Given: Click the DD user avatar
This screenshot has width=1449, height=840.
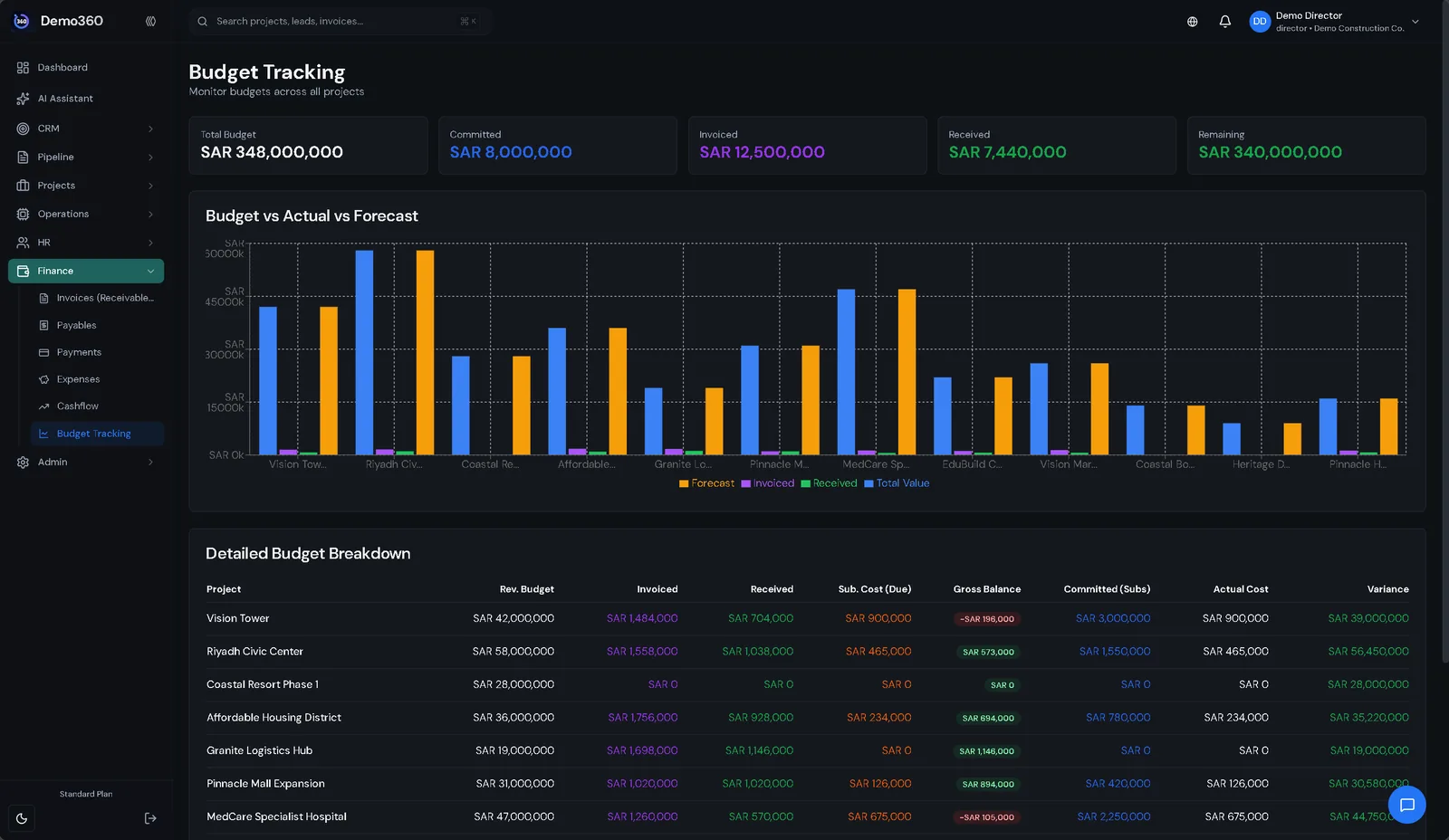Looking at the screenshot, I should coord(1259,22).
